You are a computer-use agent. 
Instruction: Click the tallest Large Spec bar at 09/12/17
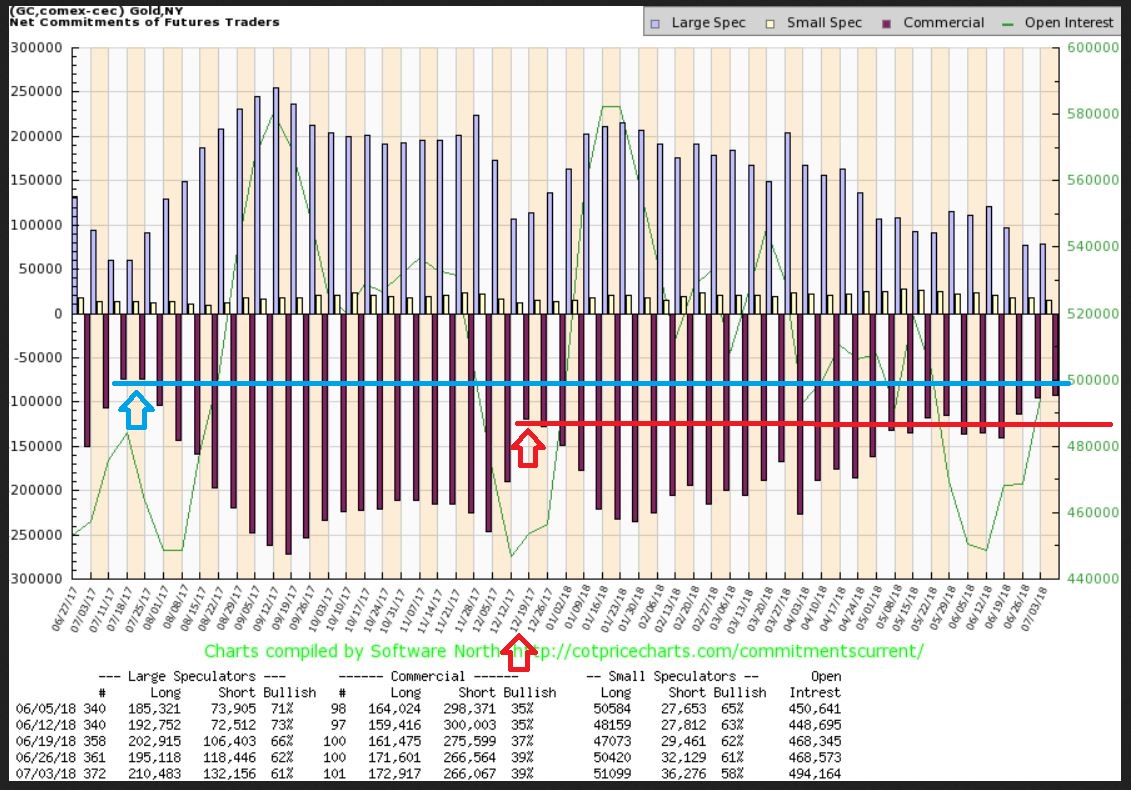pos(276,201)
